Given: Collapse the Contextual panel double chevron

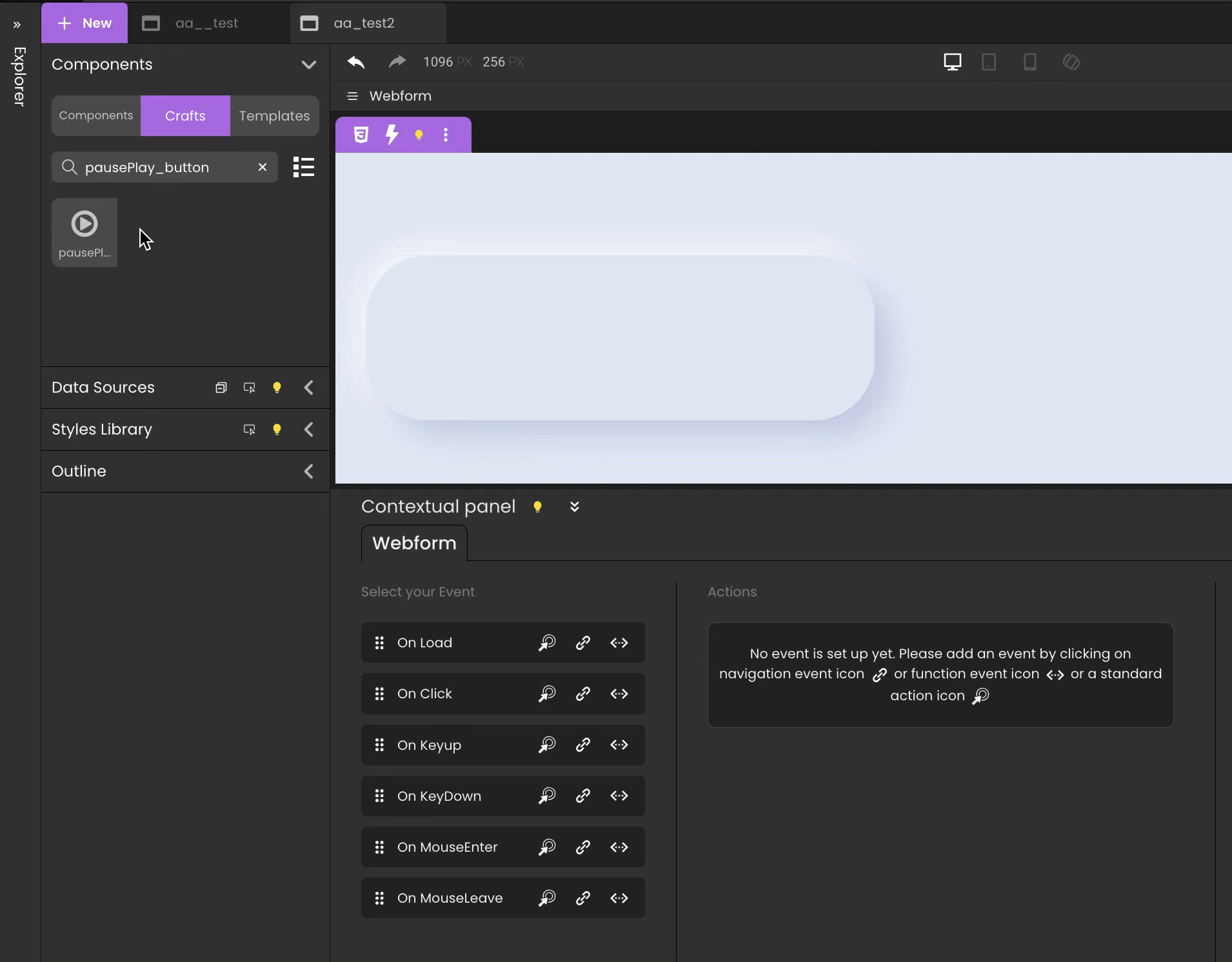Looking at the screenshot, I should pos(575,507).
